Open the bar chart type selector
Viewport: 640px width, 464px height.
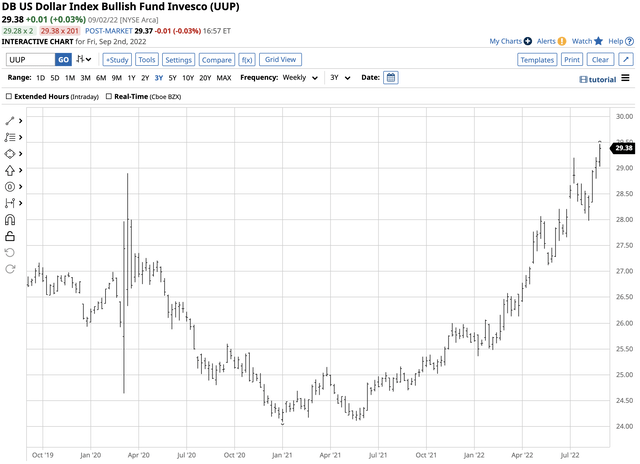point(84,60)
